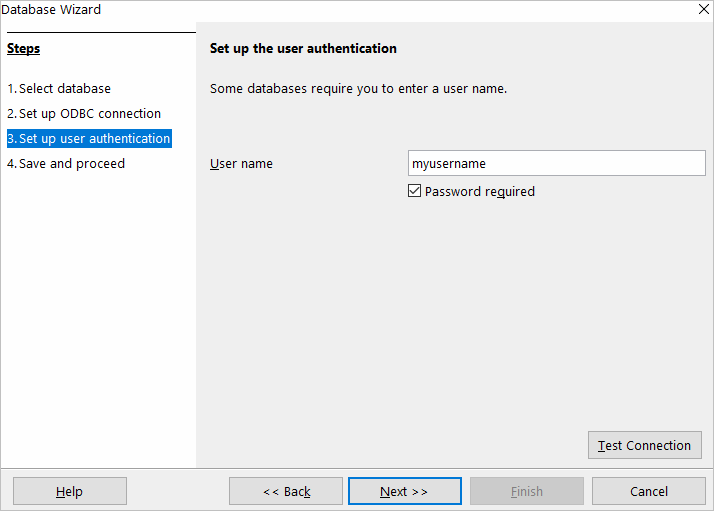Click the Set up the user authentication heading
Image resolution: width=714 pixels, height=511 pixels.
point(303,48)
